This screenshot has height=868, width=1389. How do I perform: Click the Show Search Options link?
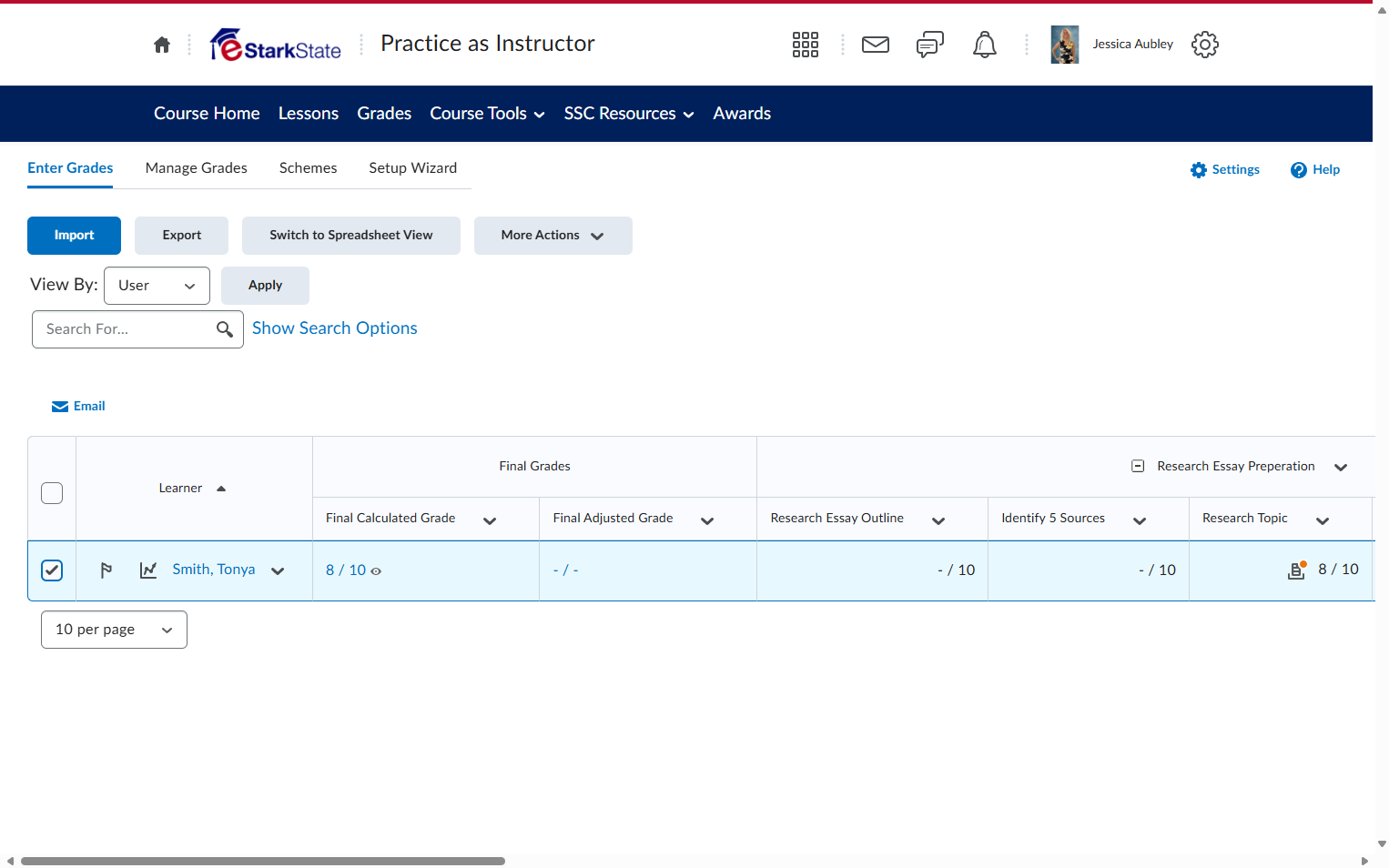[335, 328]
